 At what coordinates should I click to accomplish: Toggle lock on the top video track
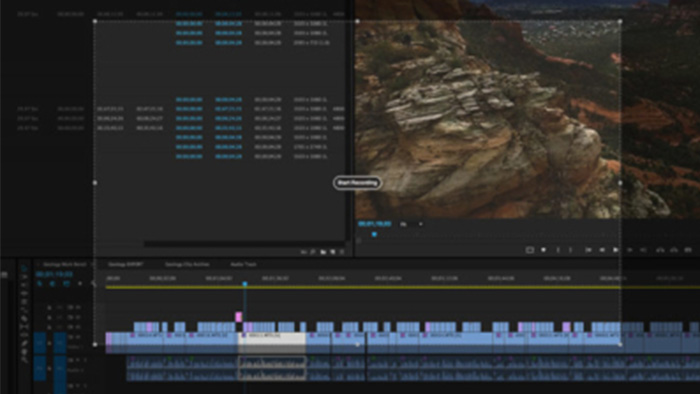pyautogui.click(x=49, y=307)
